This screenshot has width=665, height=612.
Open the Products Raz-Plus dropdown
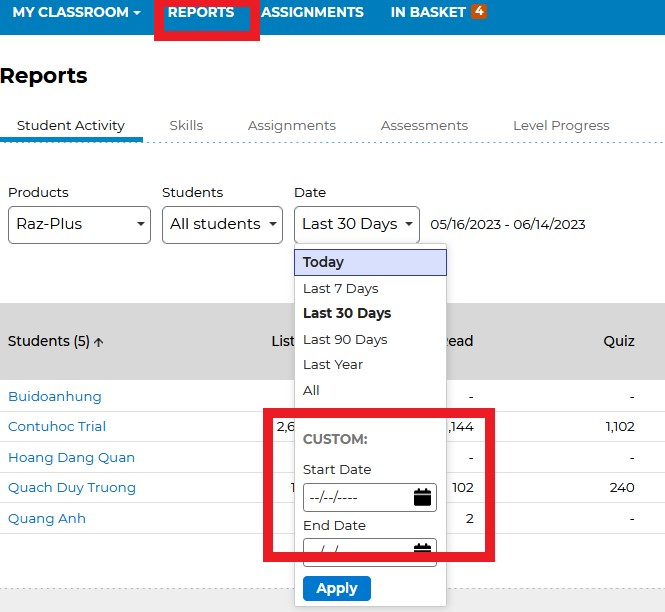coord(79,224)
